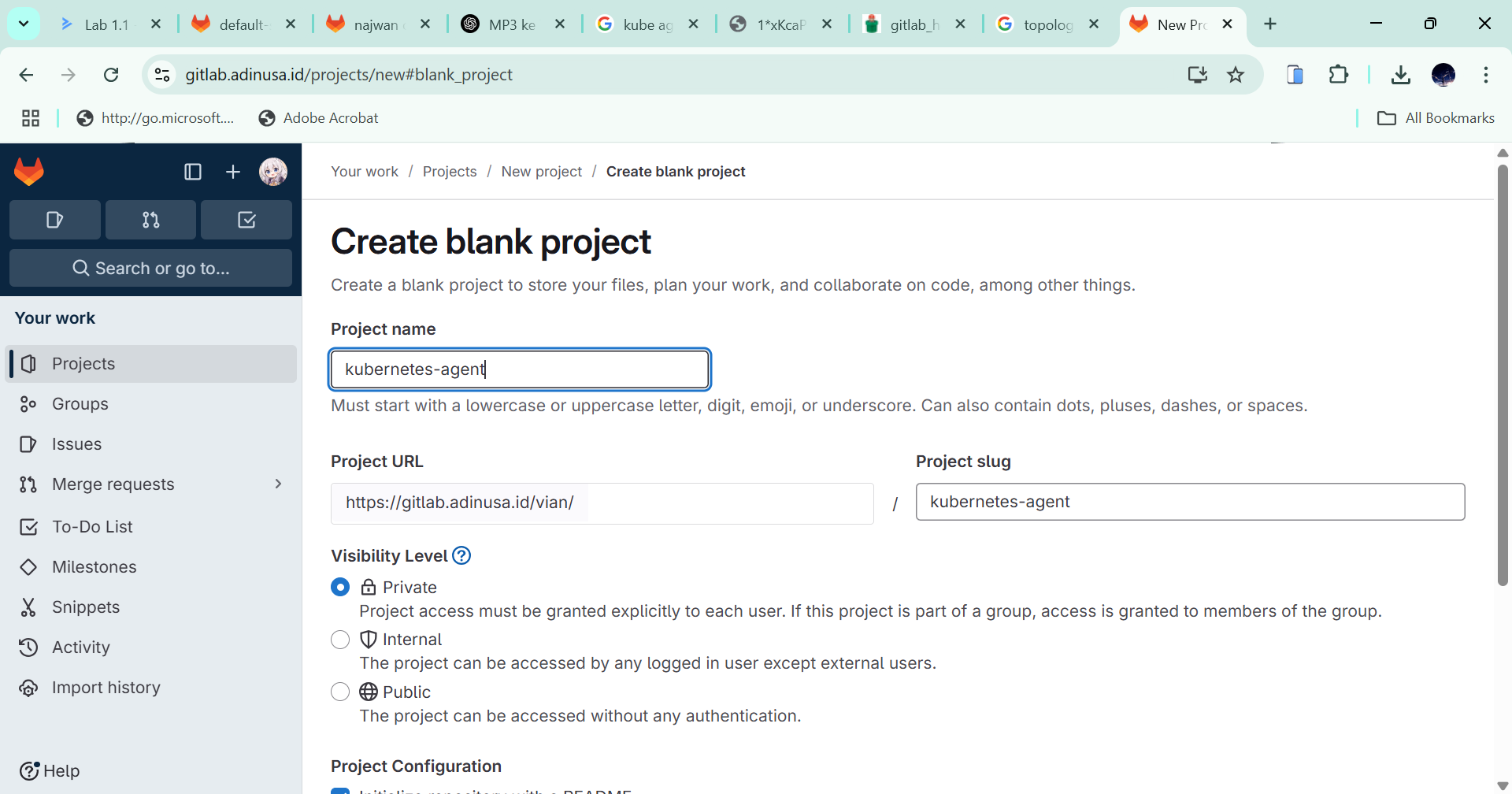The width and height of the screenshot is (1512, 794).
Task: Click Search or go to button
Action: click(x=150, y=269)
